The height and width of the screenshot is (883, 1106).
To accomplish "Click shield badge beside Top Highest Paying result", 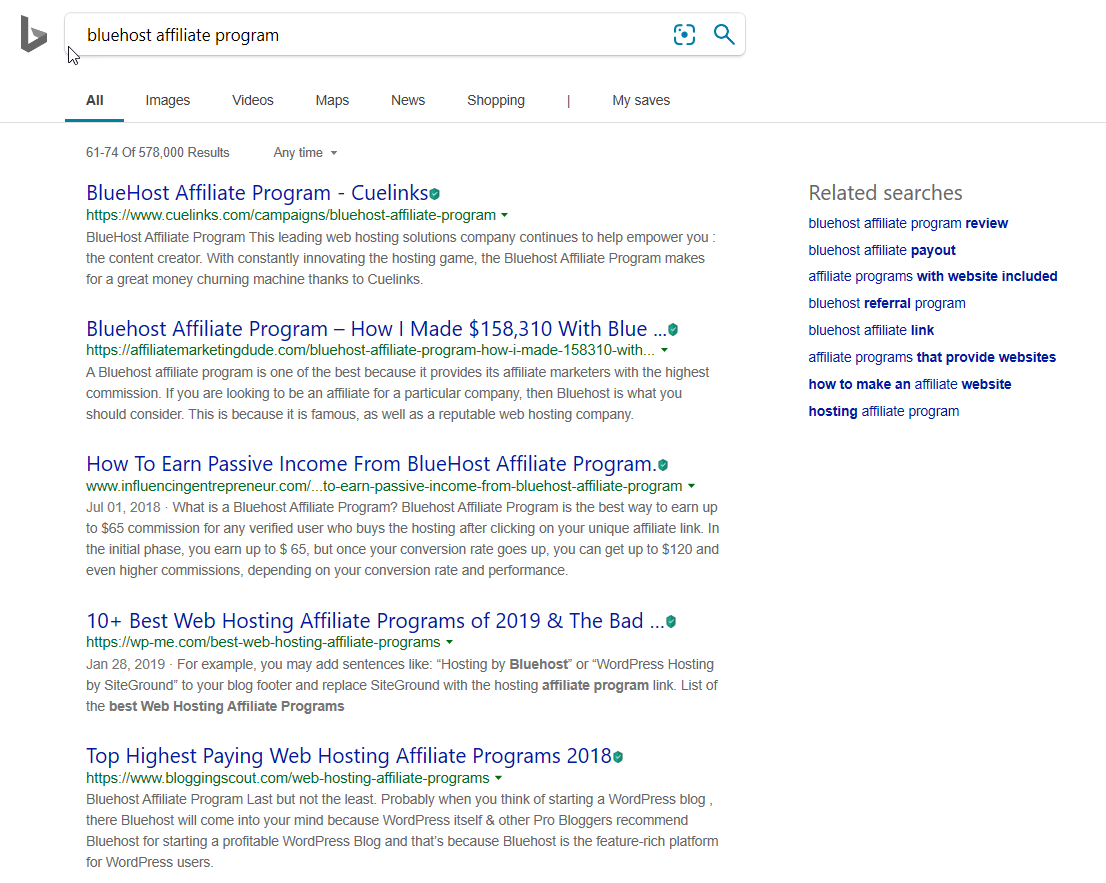I will [x=618, y=757].
